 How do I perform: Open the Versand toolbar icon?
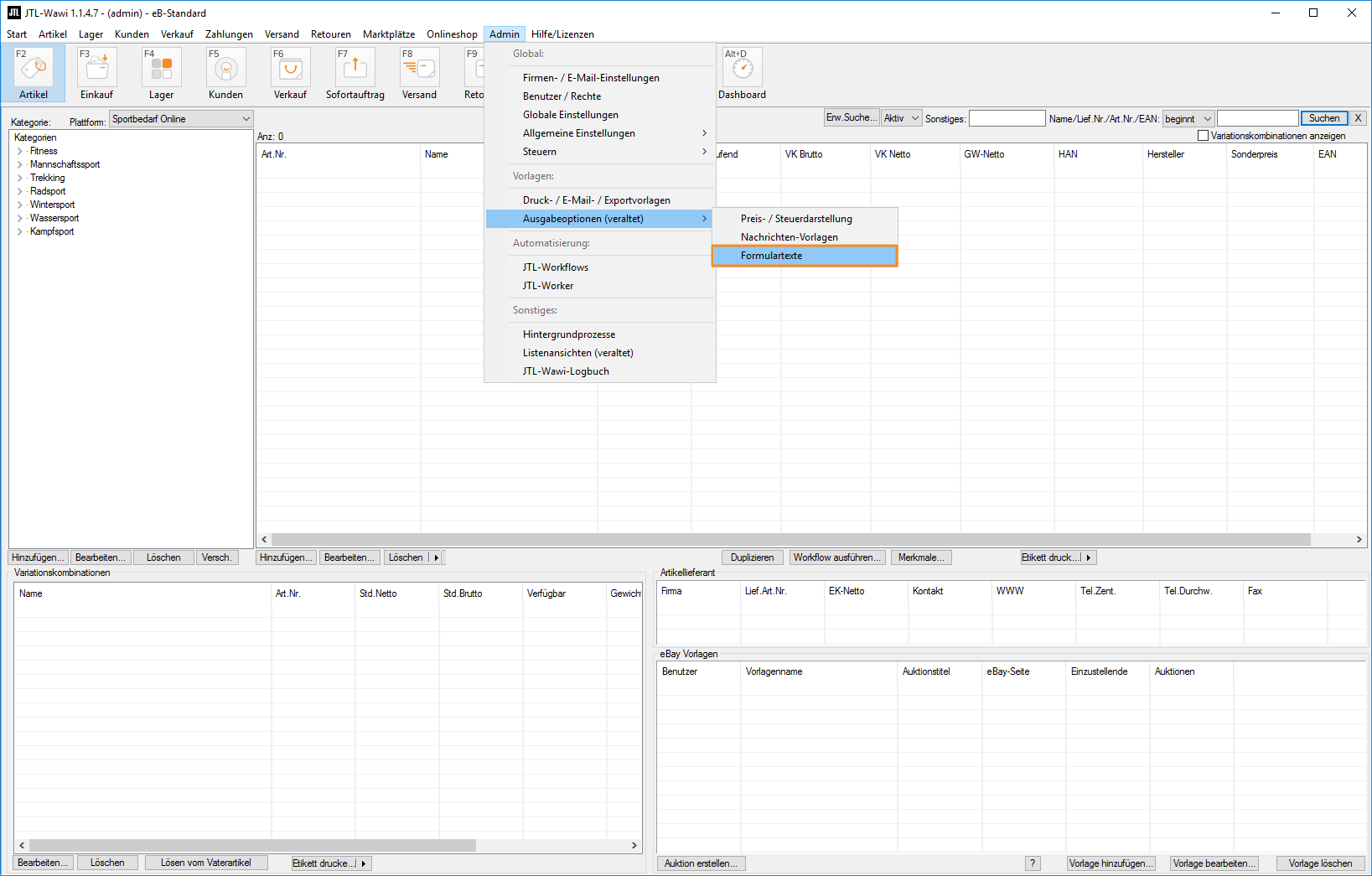pyautogui.click(x=419, y=73)
